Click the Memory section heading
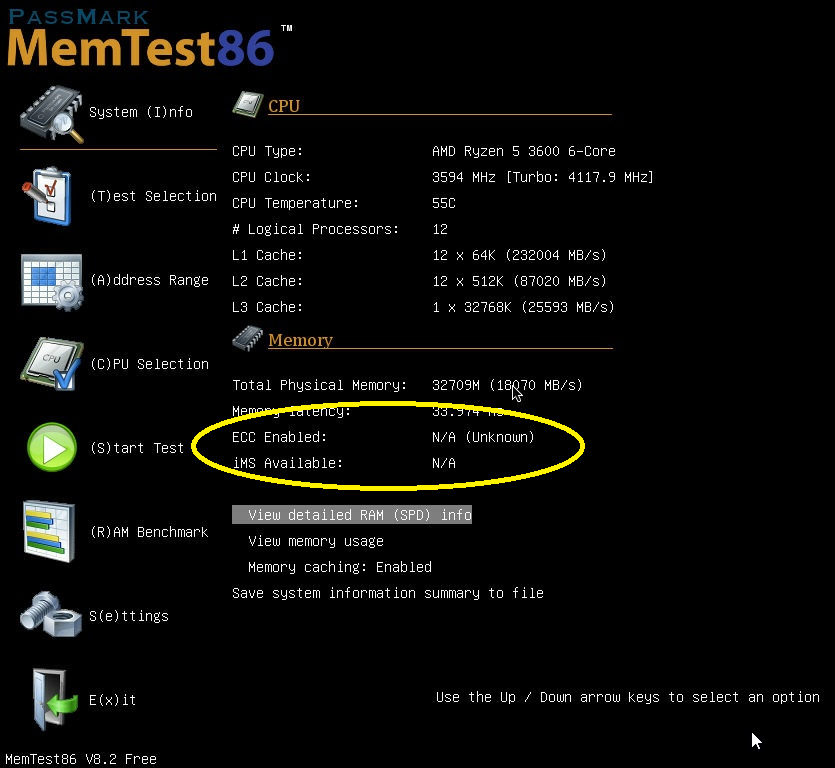This screenshot has width=835, height=768. 300,340
